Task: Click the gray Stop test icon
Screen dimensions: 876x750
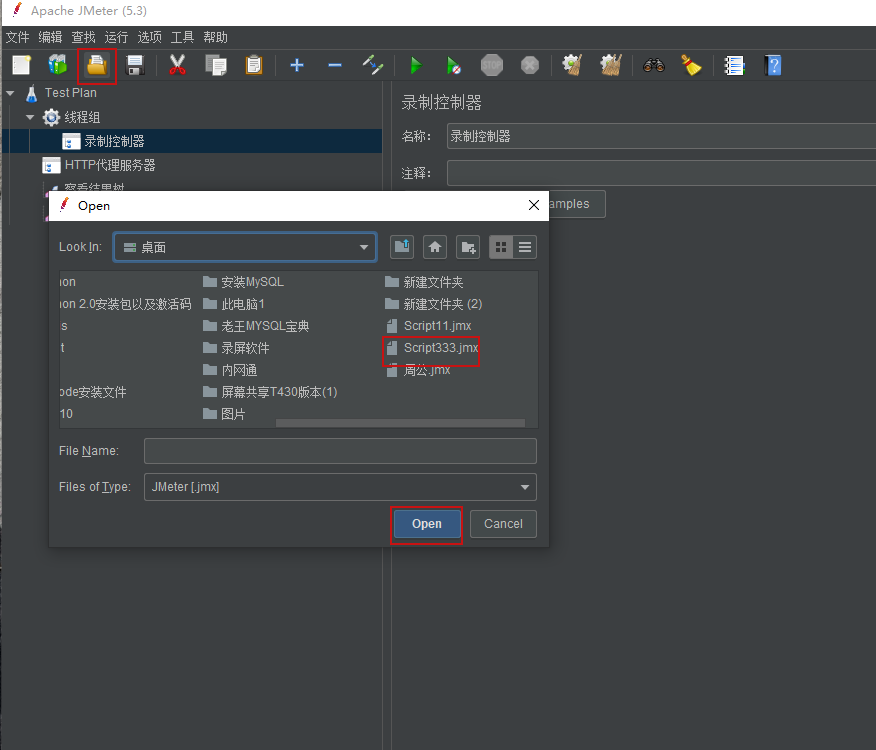Action: tap(492, 65)
